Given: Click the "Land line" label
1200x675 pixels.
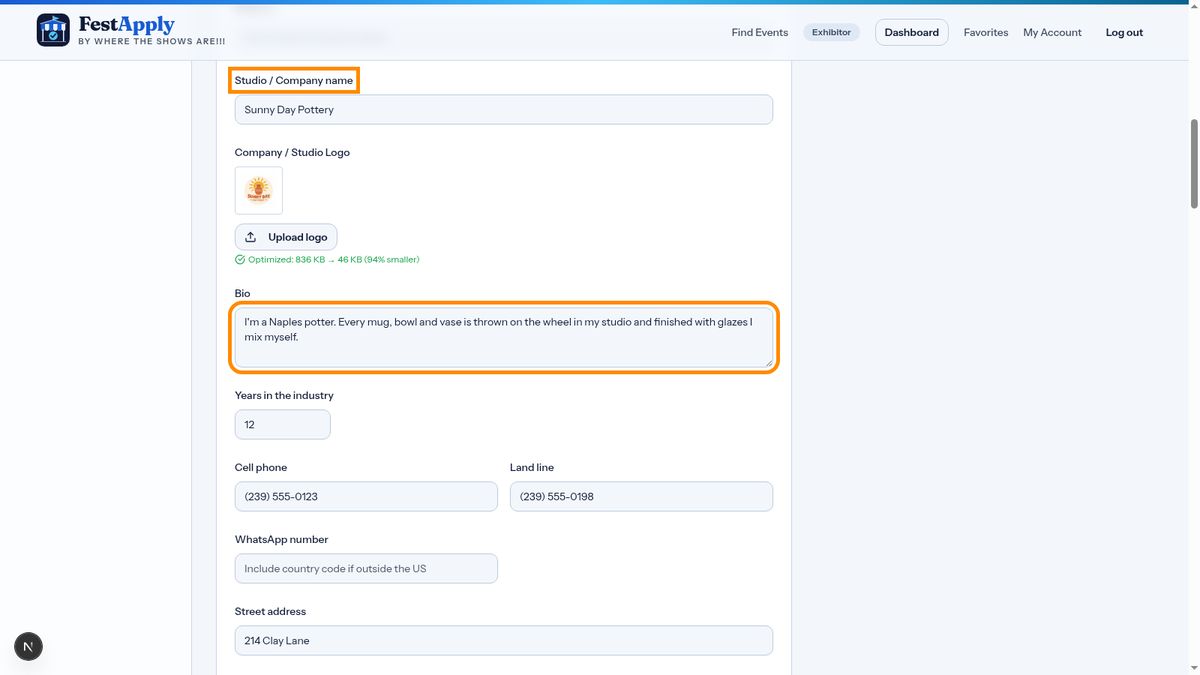Looking at the screenshot, I should pos(532,468).
